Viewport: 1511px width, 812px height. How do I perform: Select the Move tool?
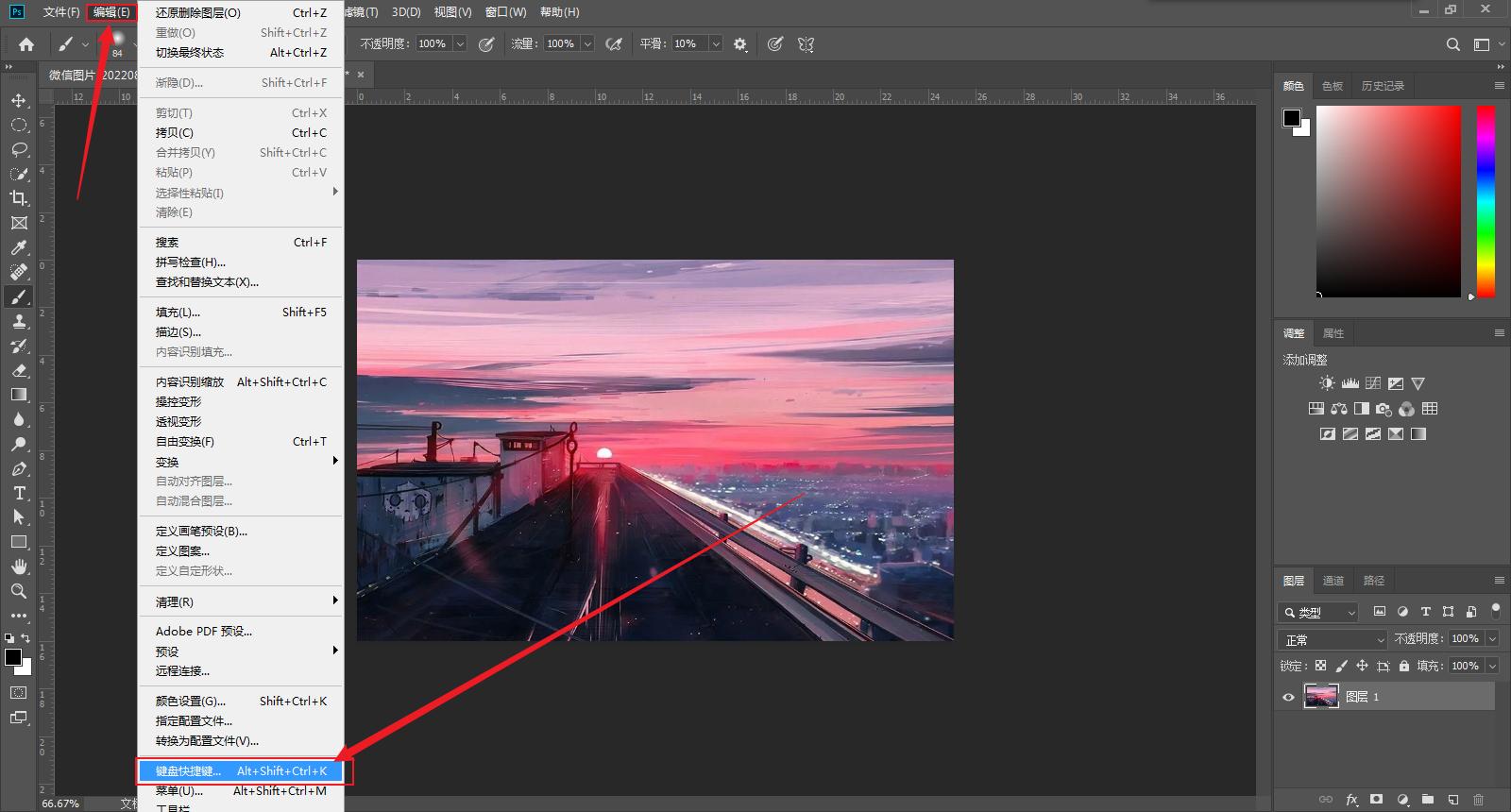18,100
